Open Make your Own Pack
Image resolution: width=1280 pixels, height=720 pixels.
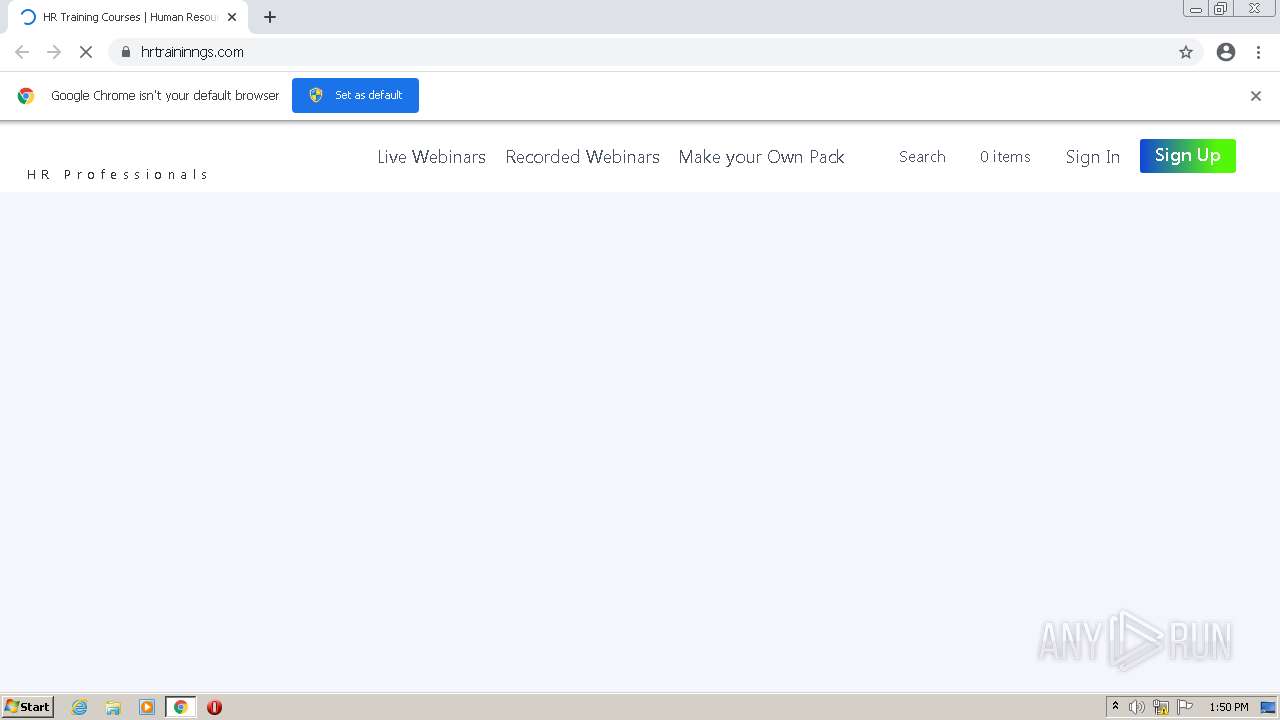click(761, 157)
